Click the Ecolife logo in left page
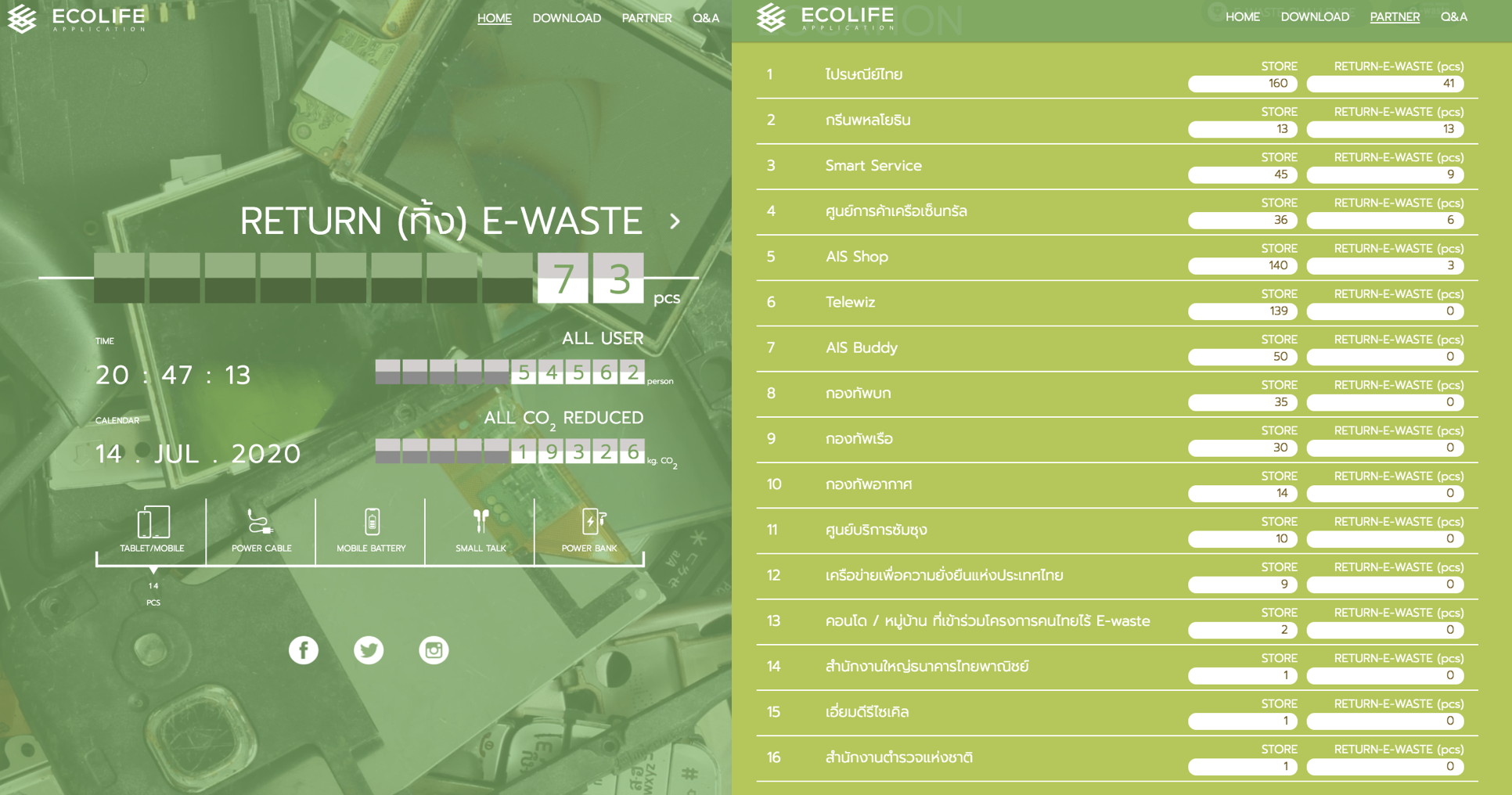1512x795 pixels. tap(76, 19)
